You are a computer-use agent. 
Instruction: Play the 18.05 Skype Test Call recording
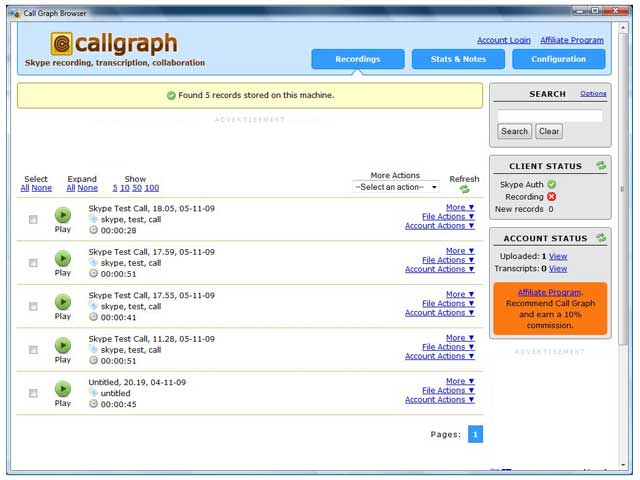pos(63,215)
